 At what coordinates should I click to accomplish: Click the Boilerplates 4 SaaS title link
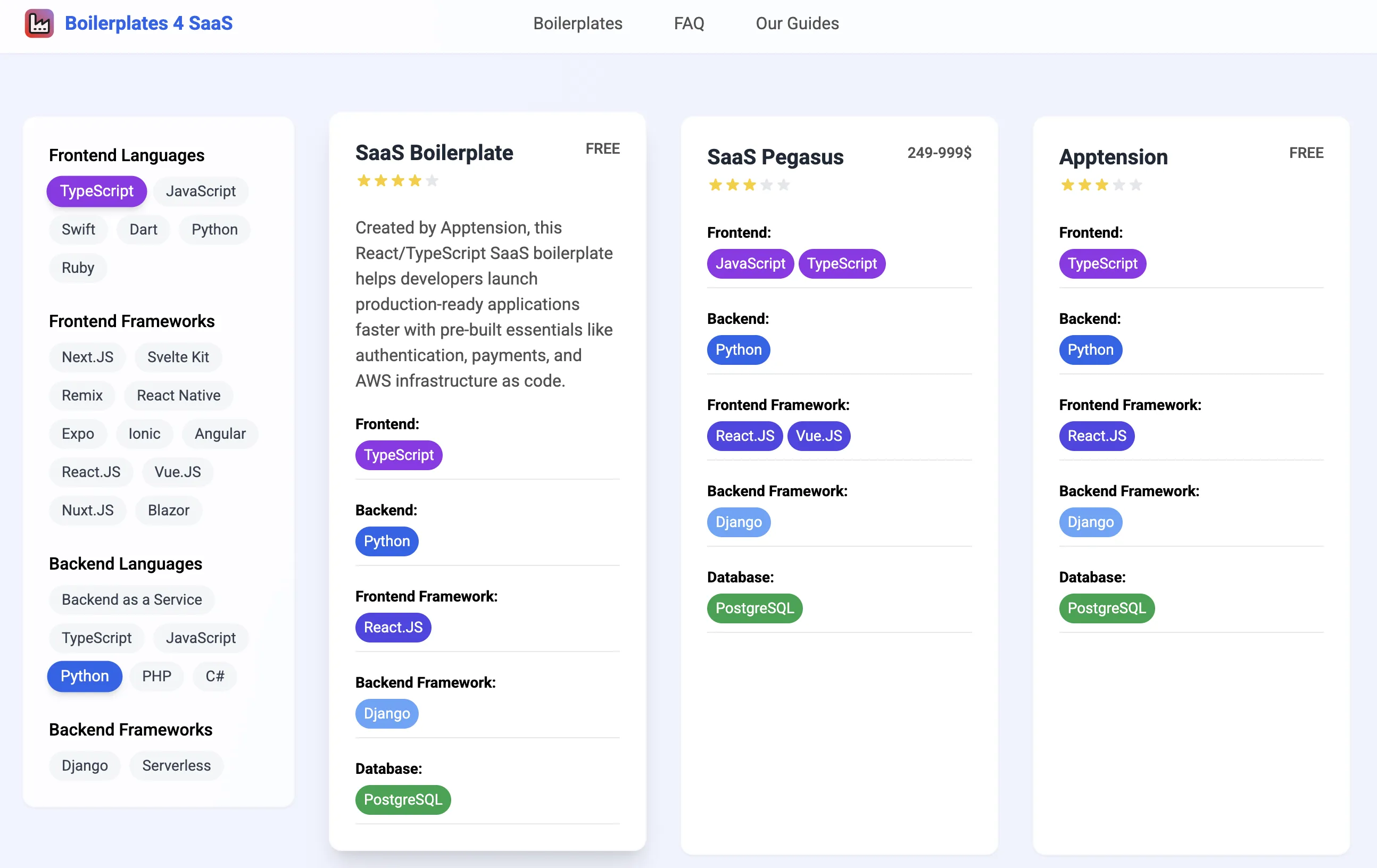[148, 23]
